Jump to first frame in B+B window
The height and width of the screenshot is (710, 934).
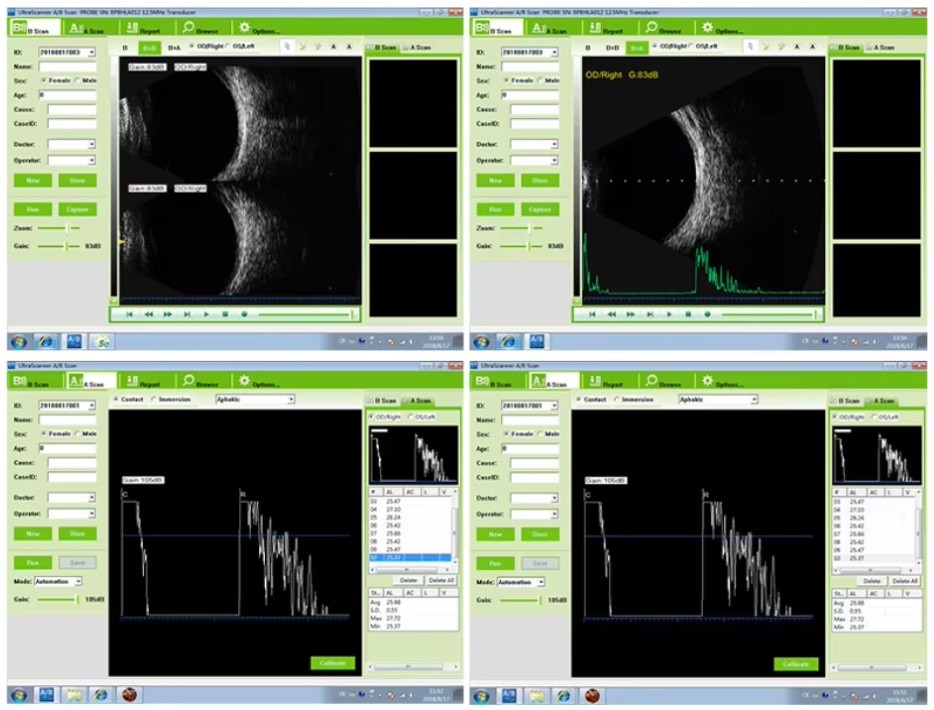129,314
